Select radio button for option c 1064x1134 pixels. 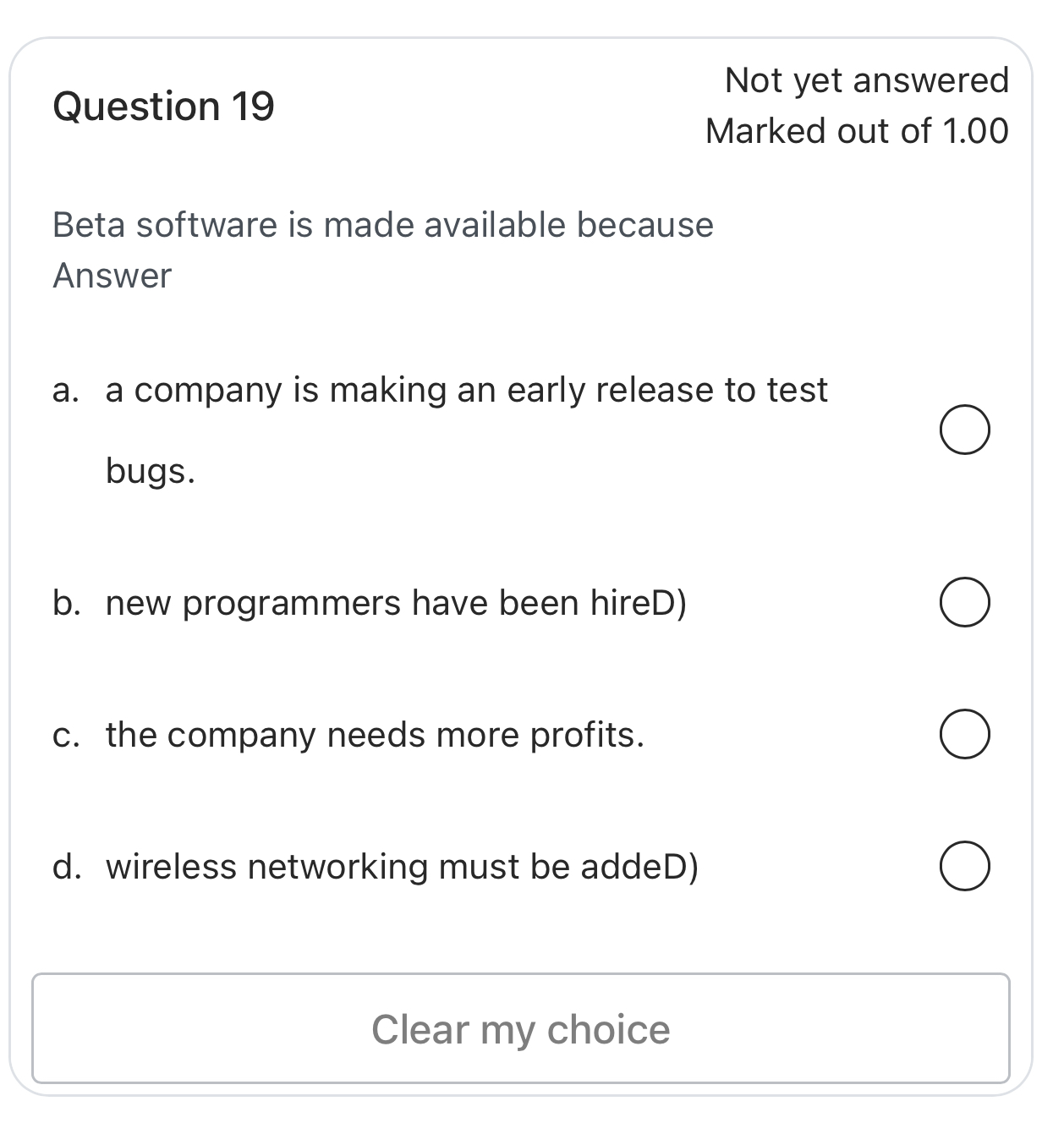[964, 734]
